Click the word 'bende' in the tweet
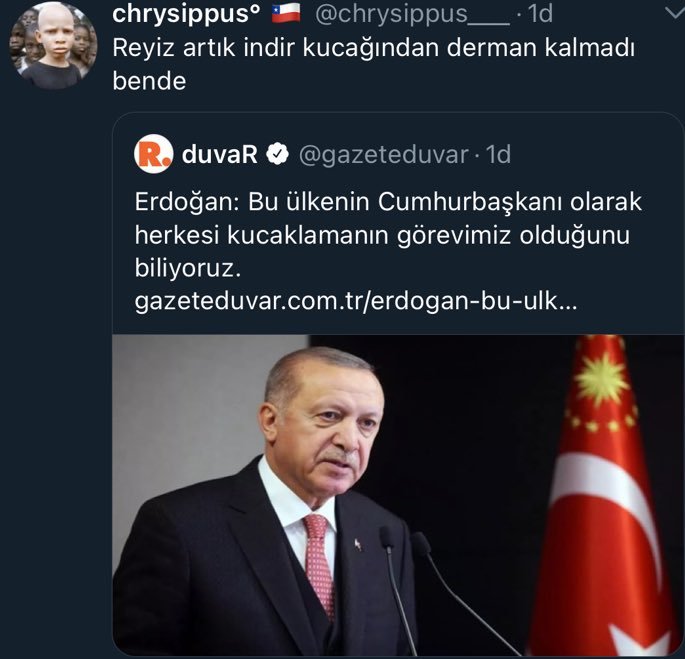 click(x=149, y=81)
